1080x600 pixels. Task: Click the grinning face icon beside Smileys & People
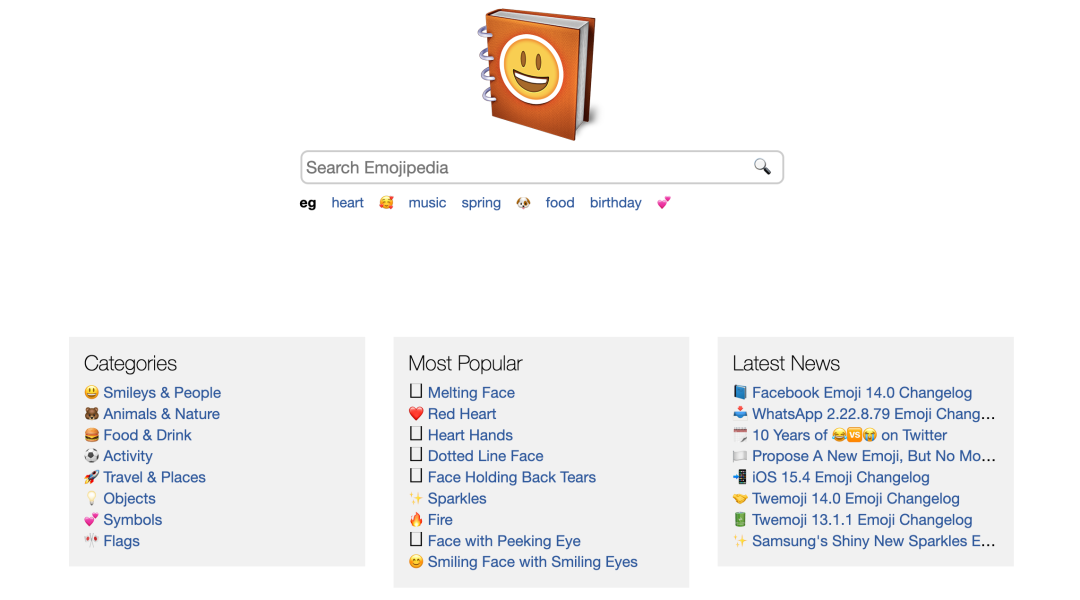pos(92,393)
